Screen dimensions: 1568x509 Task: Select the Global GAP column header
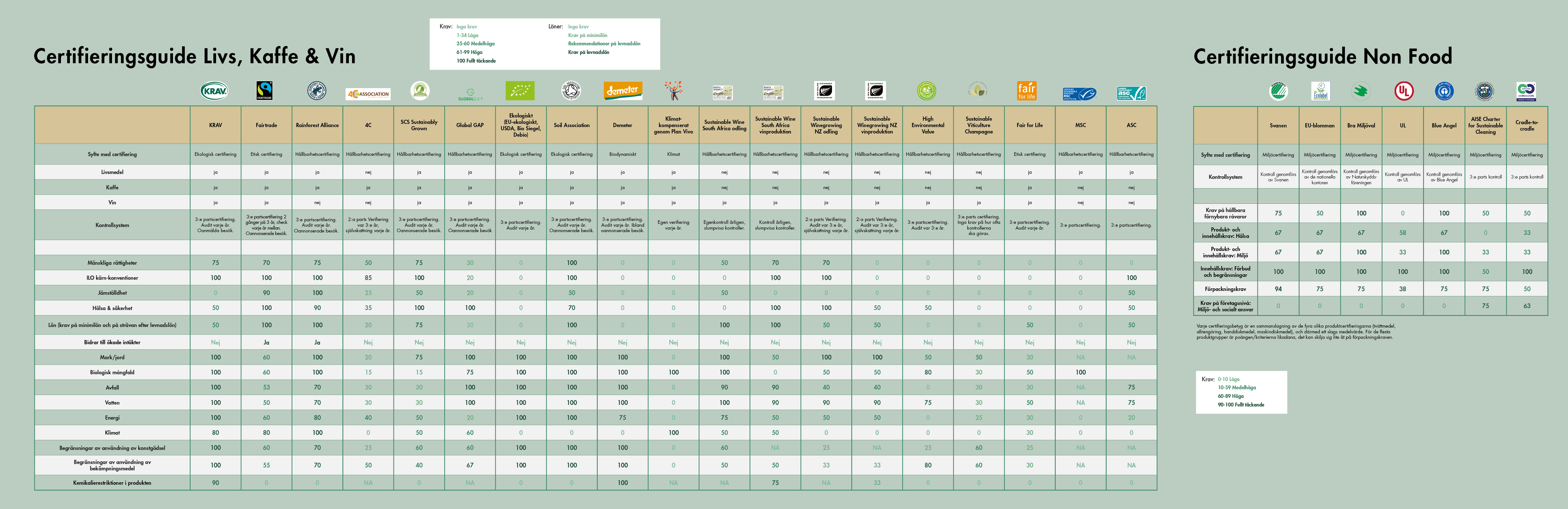click(x=469, y=125)
